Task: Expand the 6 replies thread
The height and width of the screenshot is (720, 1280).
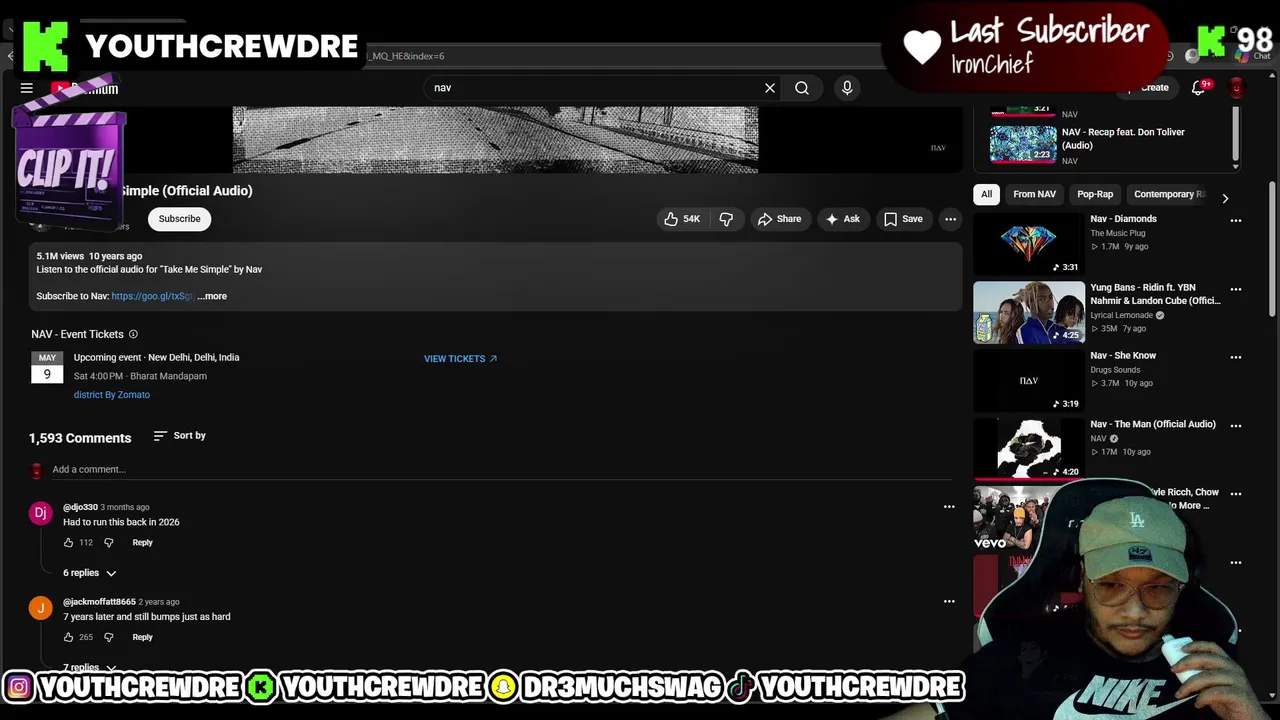Action: pyautogui.click(x=90, y=573)
